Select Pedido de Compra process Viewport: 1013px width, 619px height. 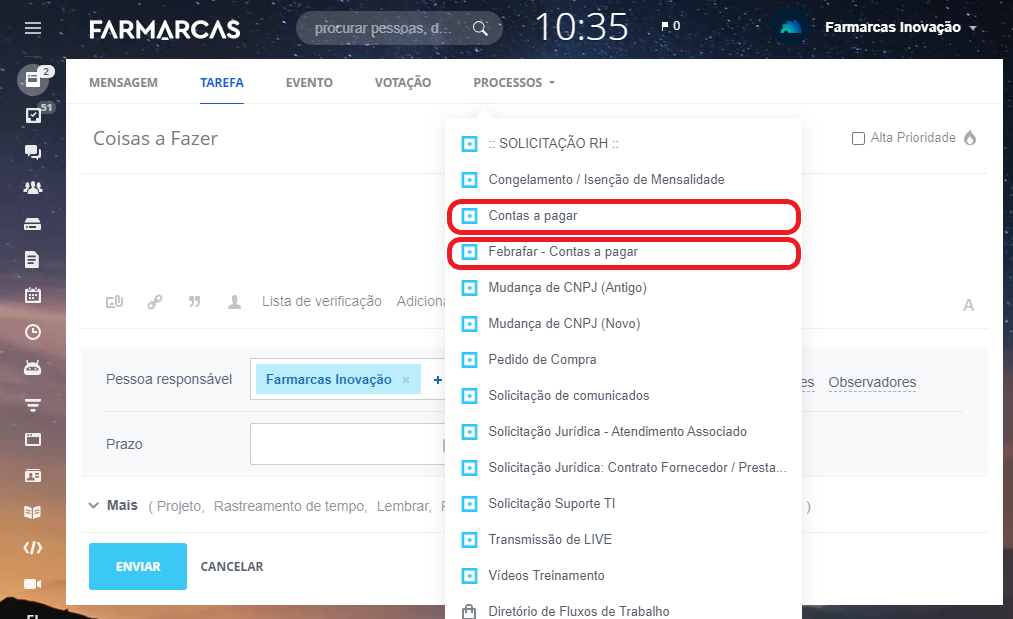[542, 360]
